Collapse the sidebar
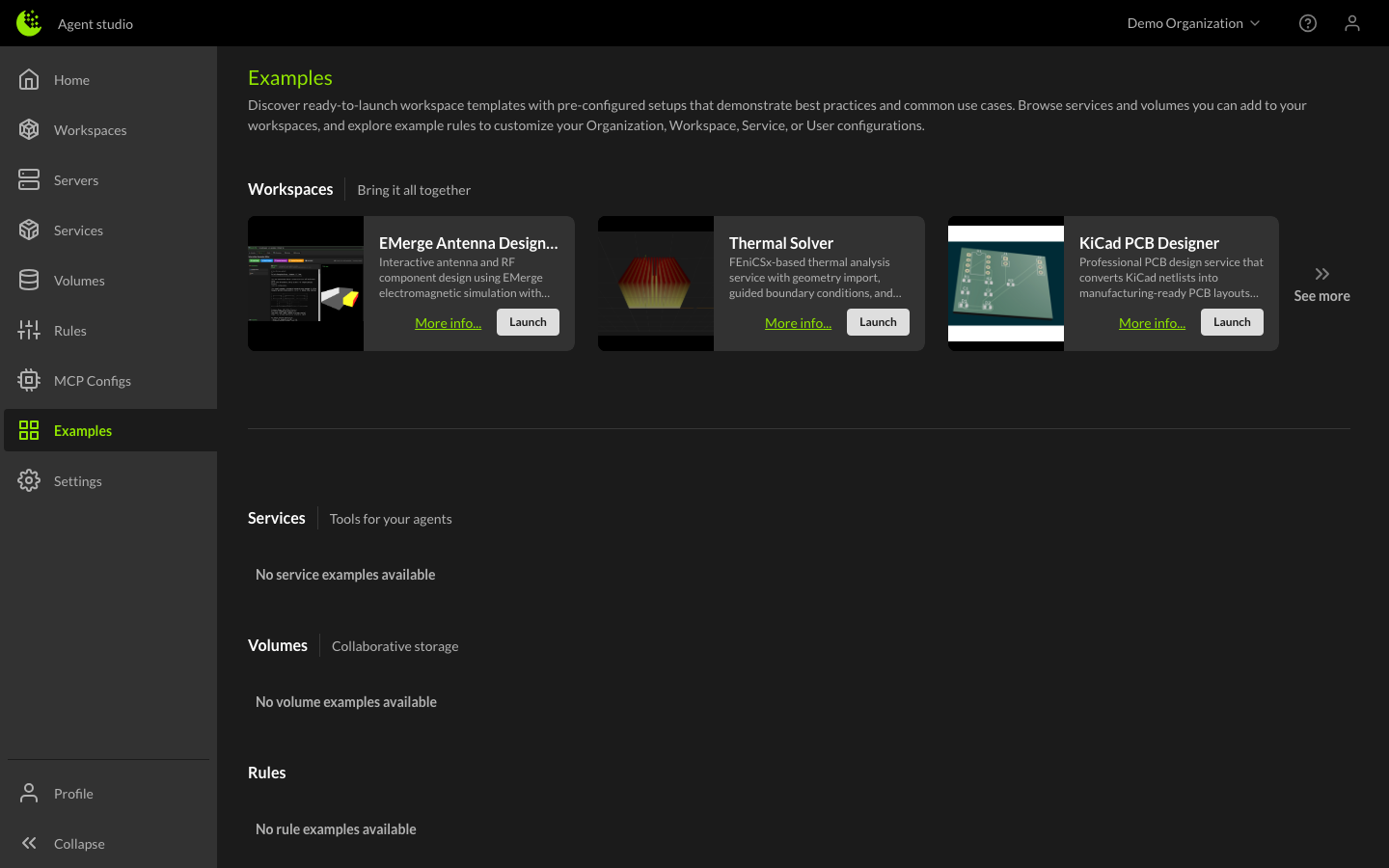Image resolution: width=1389 pixels, height=868 pixels. pos(29,843)
